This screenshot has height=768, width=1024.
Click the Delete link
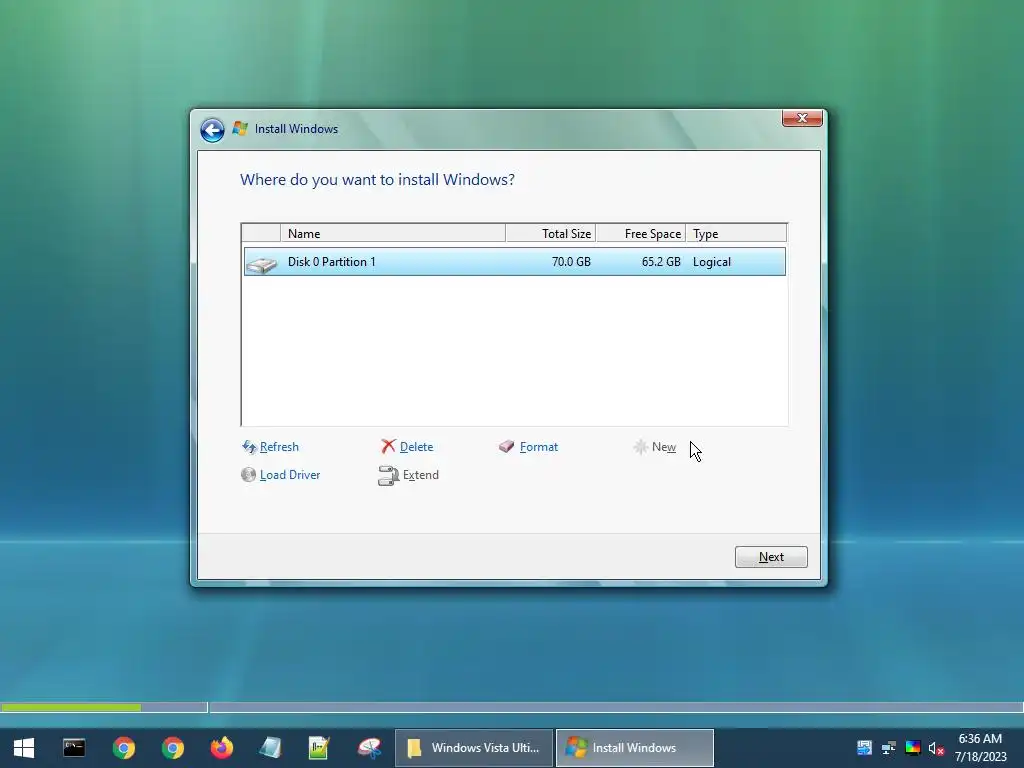(416, 447)
